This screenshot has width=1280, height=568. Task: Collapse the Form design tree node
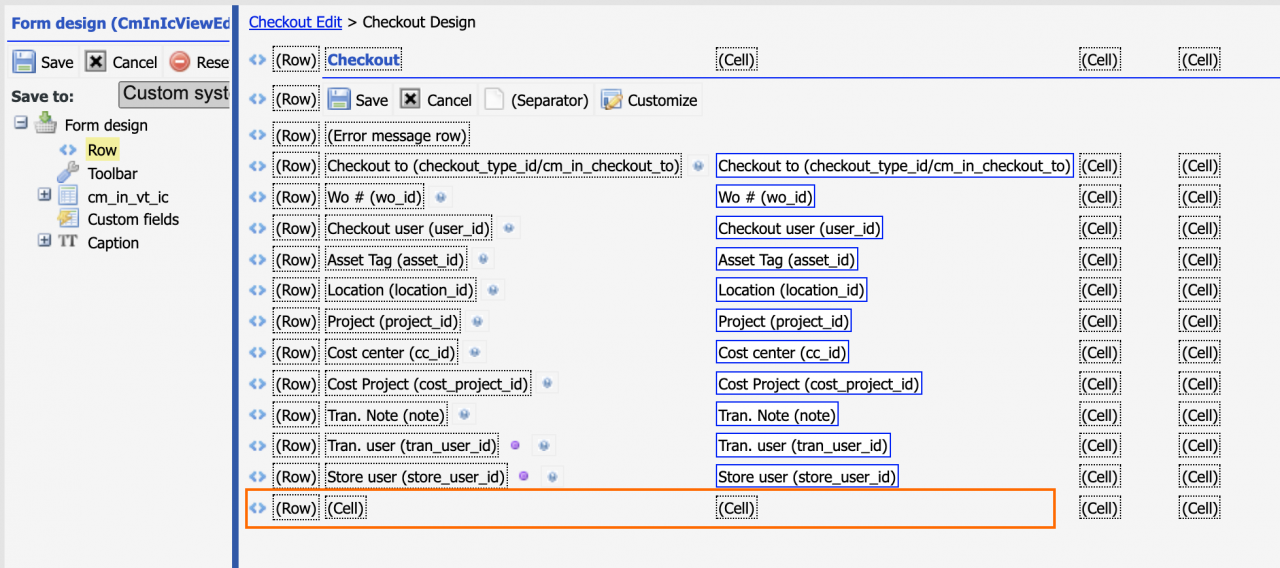[20, 123]
